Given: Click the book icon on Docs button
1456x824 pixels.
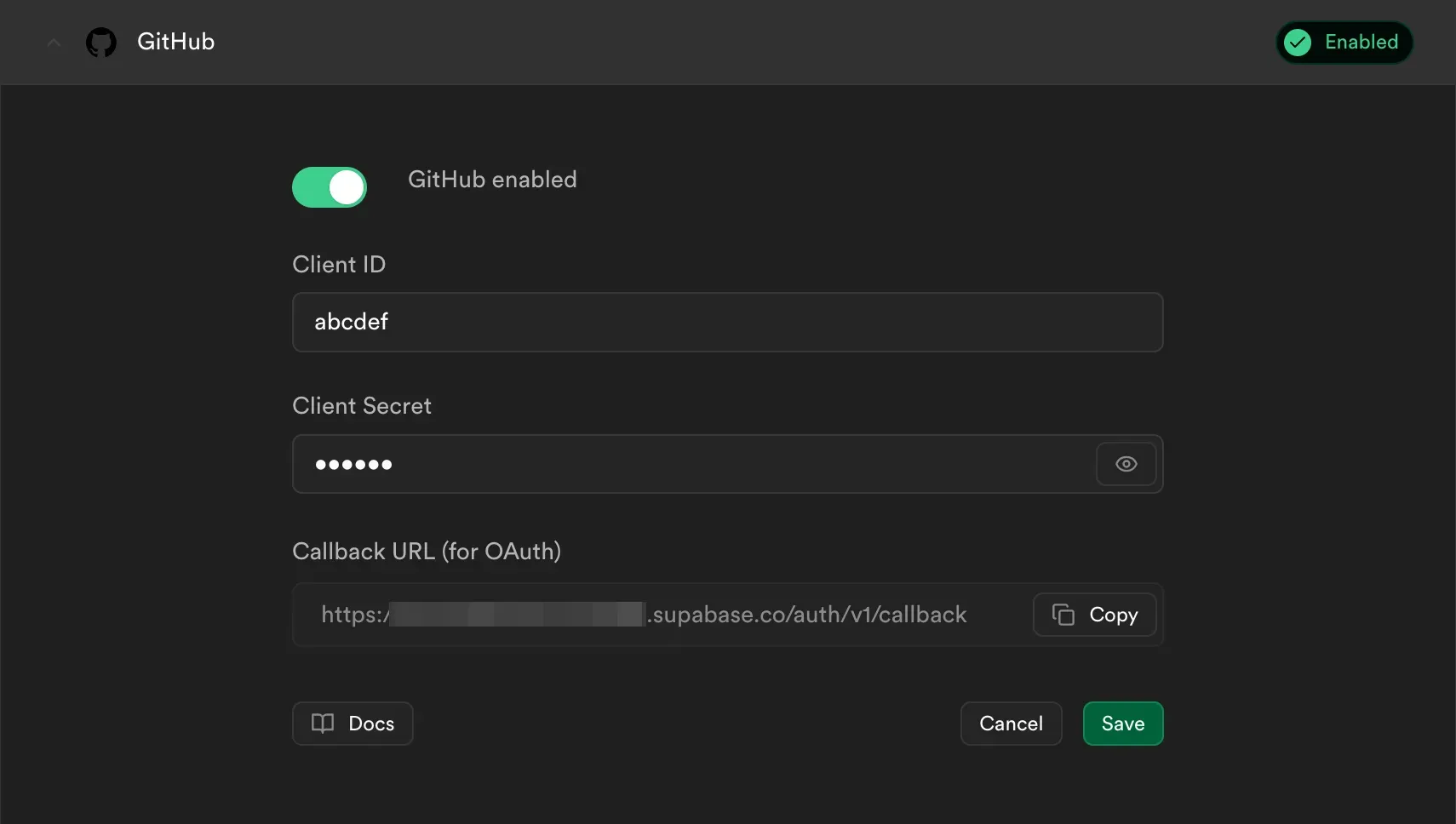Looking at the screenshot, I should pyautogui.click(x=323, y=724).
